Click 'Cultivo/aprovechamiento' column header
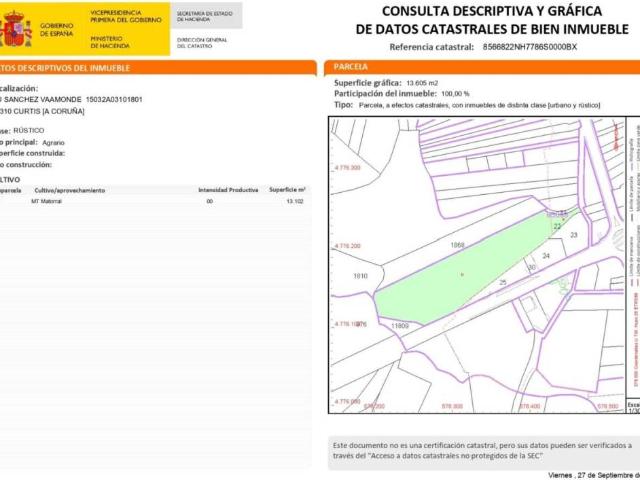 point(69,191)
